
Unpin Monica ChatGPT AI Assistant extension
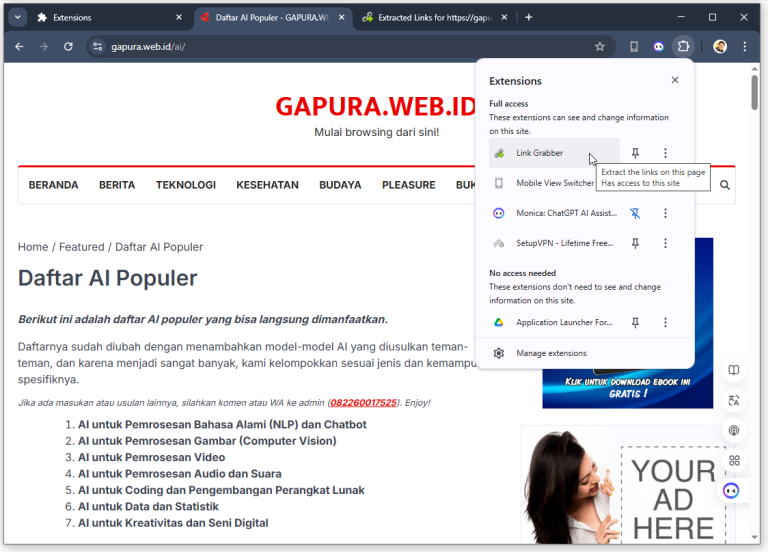pos(635,213)
